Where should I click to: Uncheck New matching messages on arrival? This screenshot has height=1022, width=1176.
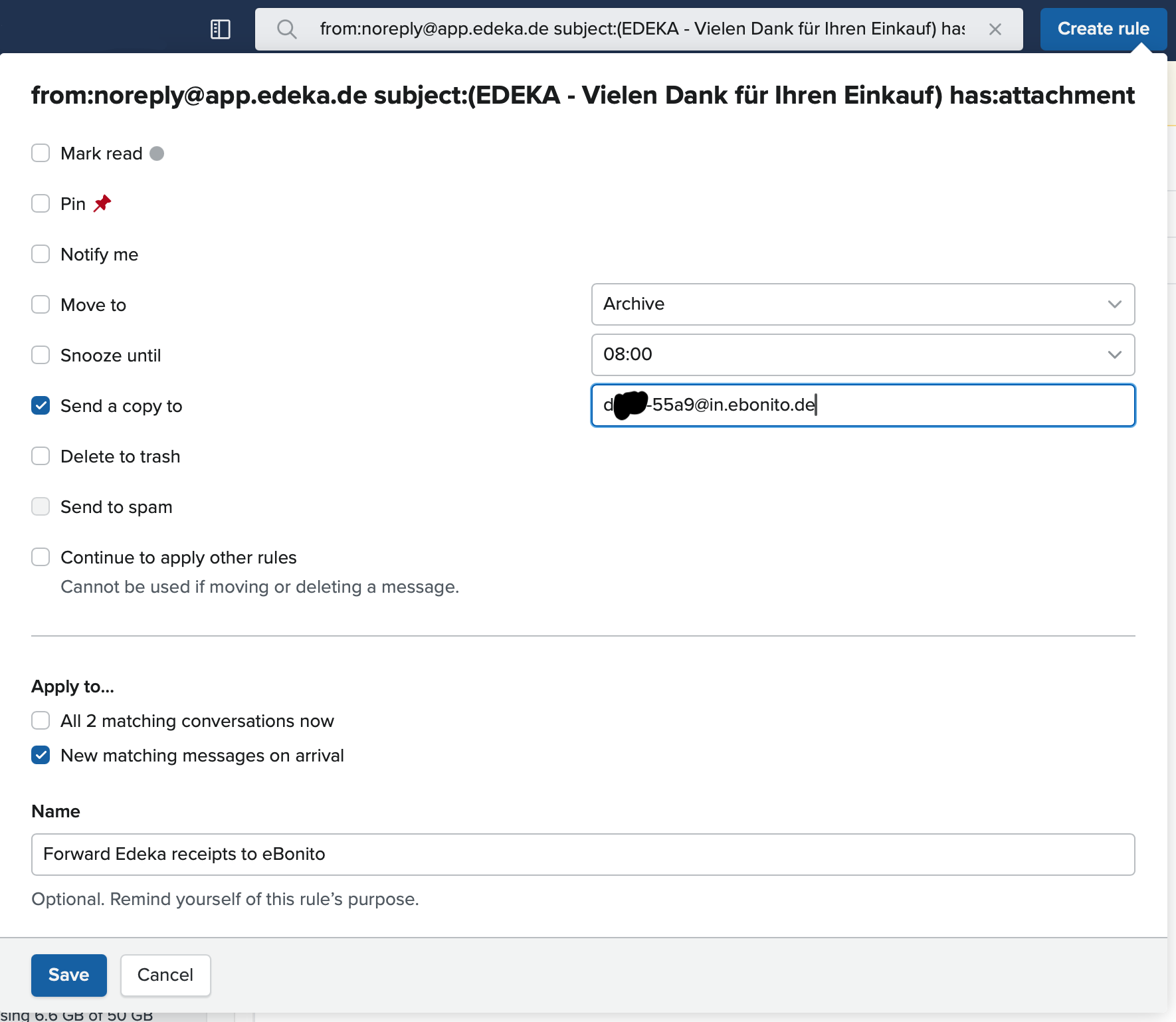(x=41, y=755)
